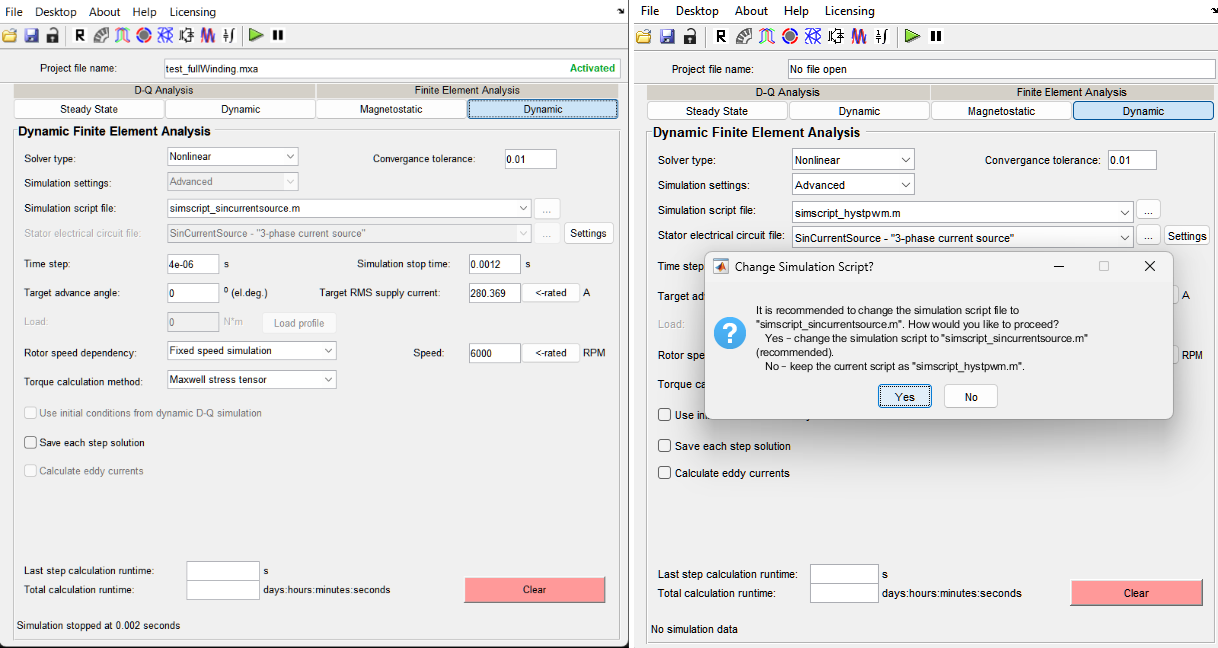Open Rotor speed dependency dropdown

tap(252, 350)
